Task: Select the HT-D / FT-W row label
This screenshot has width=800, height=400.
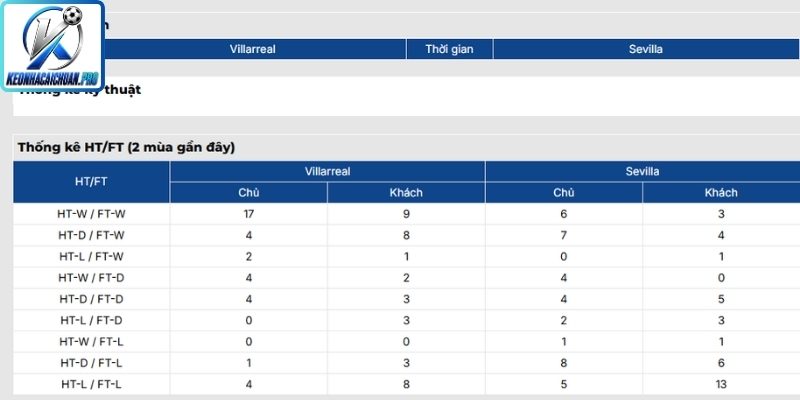Action: coord(91,235)
